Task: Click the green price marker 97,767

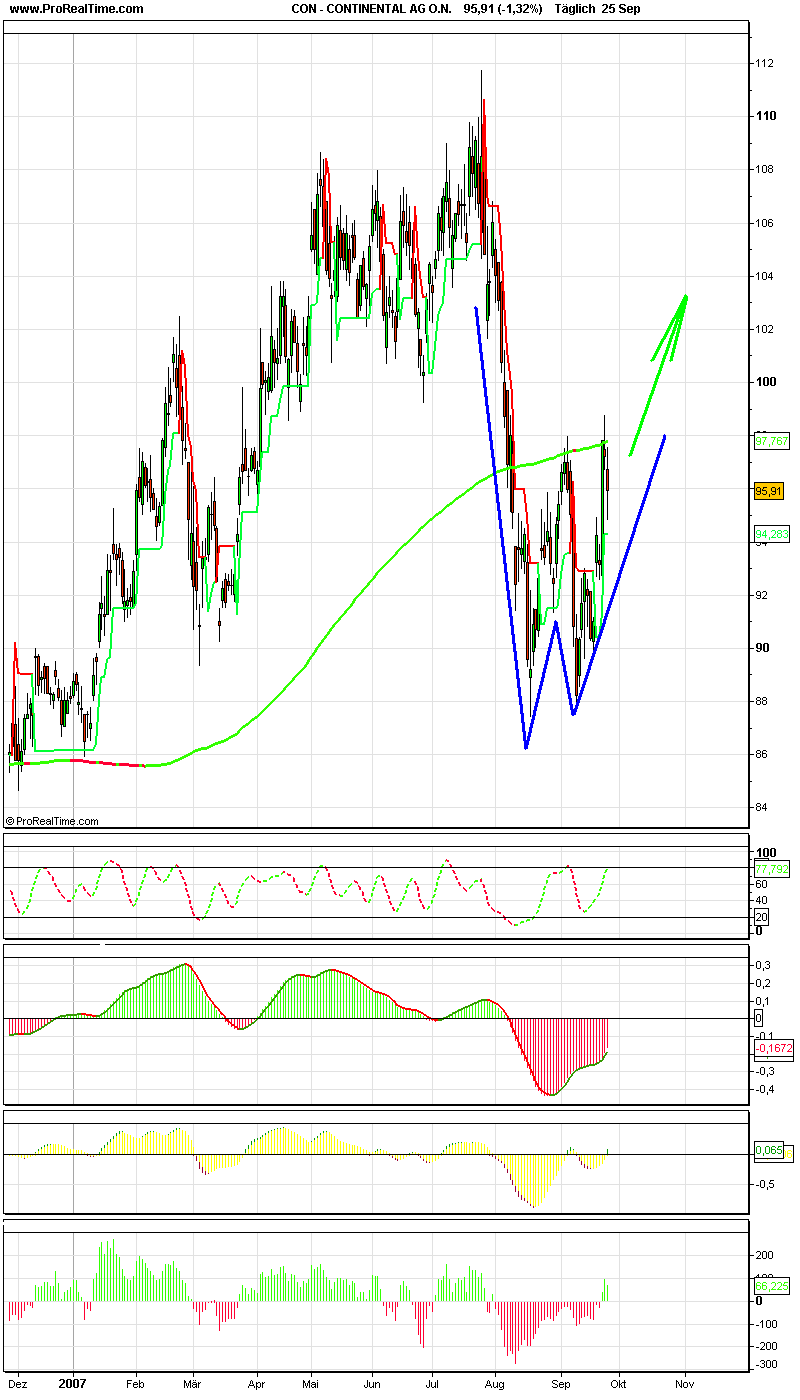Action: (771, 438)
